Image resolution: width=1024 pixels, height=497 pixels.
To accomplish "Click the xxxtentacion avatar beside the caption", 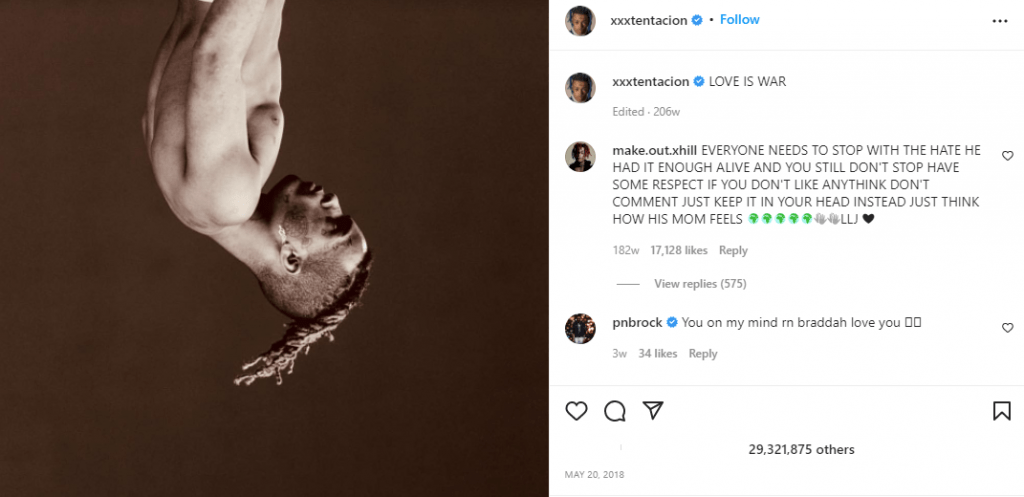I will click(581, 87).
